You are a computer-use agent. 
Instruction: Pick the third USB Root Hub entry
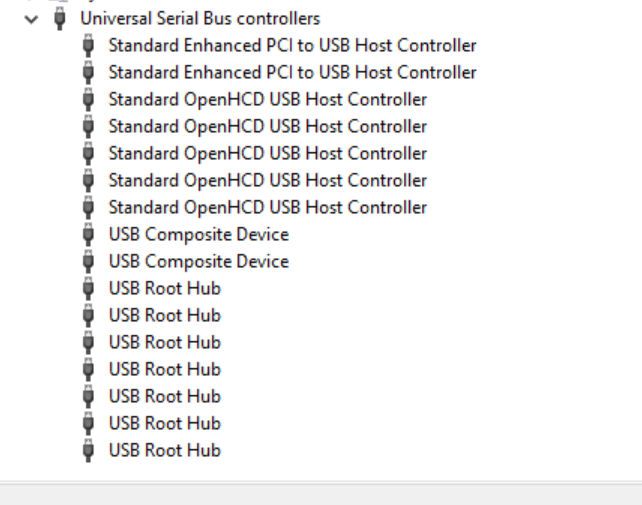[x=164, y=342]
